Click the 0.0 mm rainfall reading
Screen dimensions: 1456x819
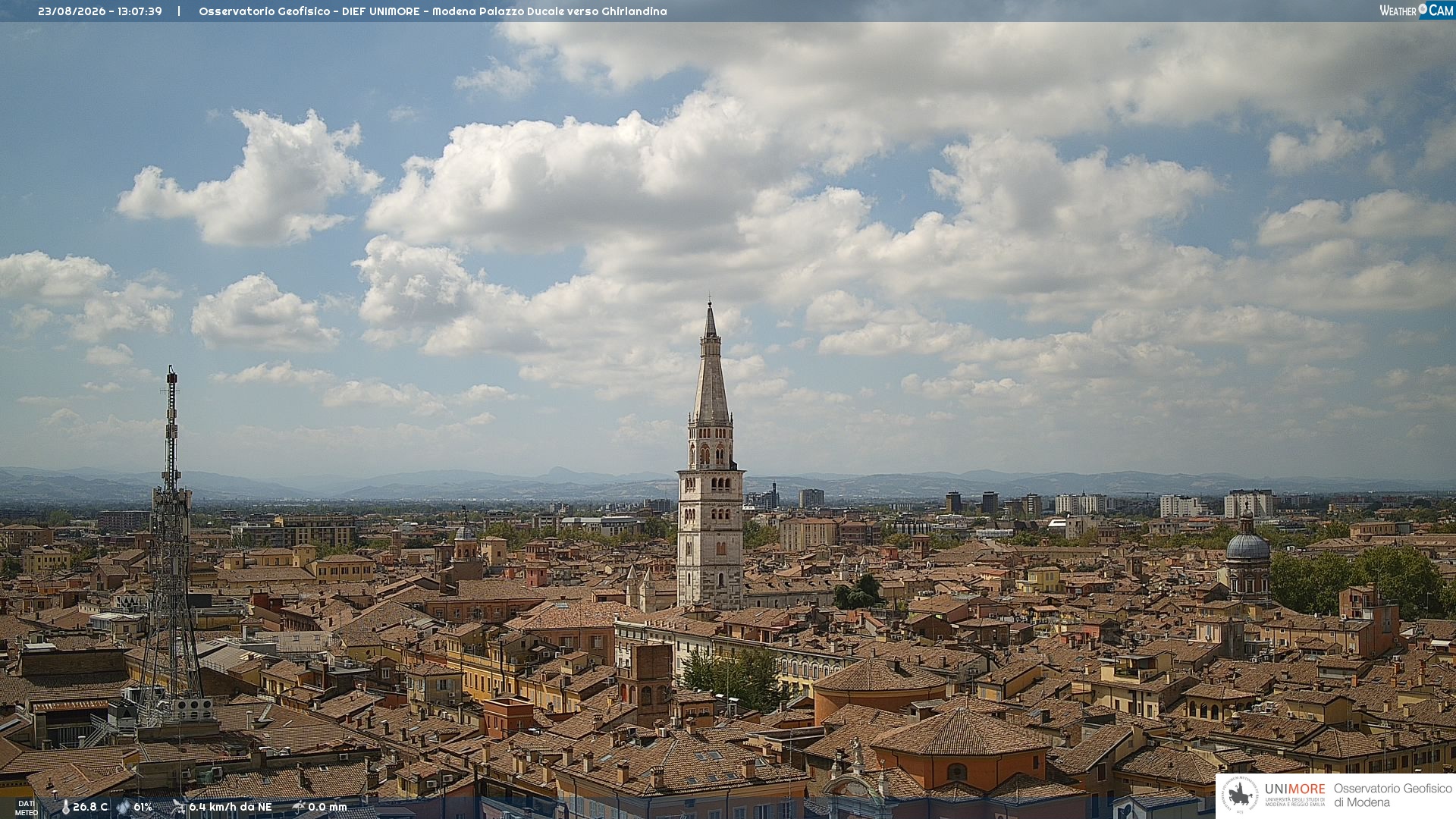[x=328, y=807]
